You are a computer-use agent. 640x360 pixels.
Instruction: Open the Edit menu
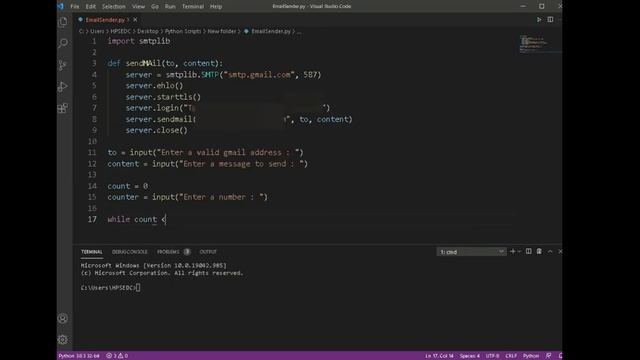coord(91,6)
